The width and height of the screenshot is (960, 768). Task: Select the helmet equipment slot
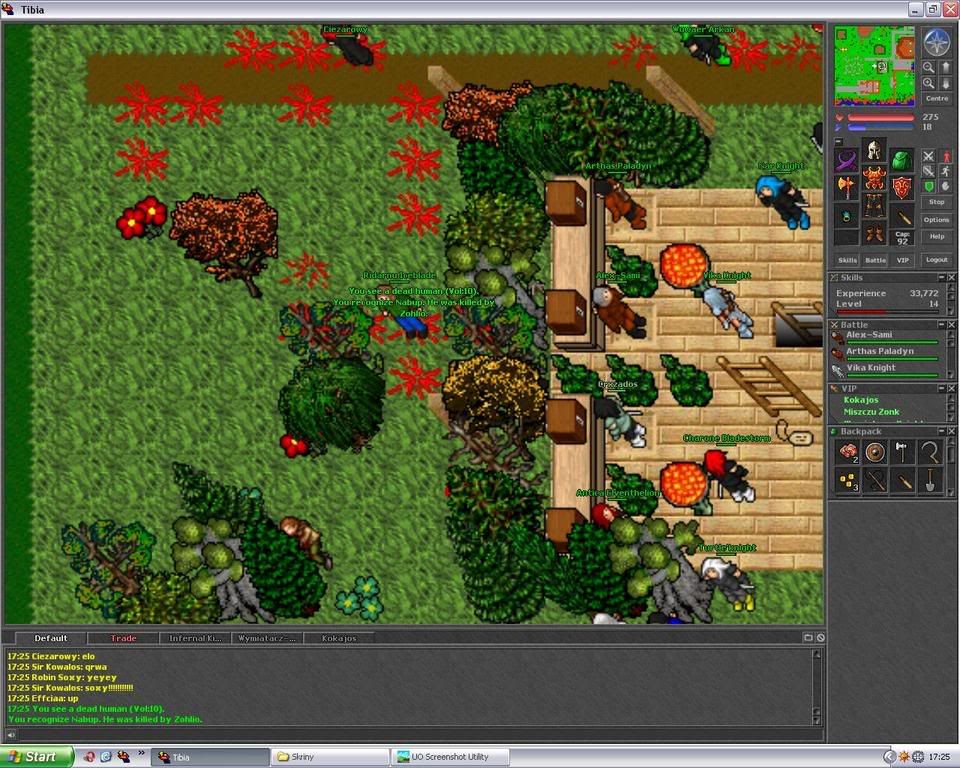tap(874, 149)
